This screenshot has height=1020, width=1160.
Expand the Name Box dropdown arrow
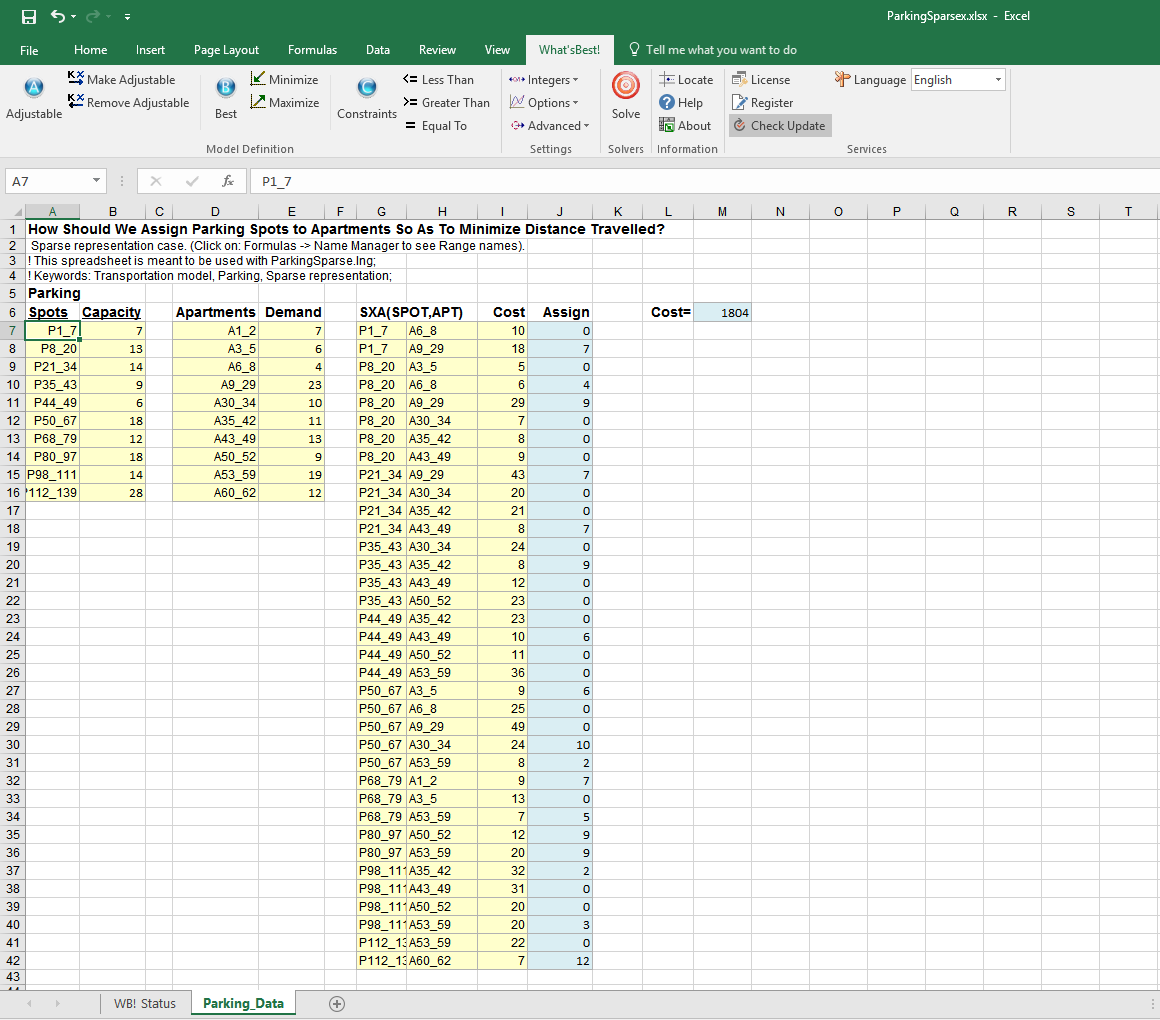[x=96, y=180]
